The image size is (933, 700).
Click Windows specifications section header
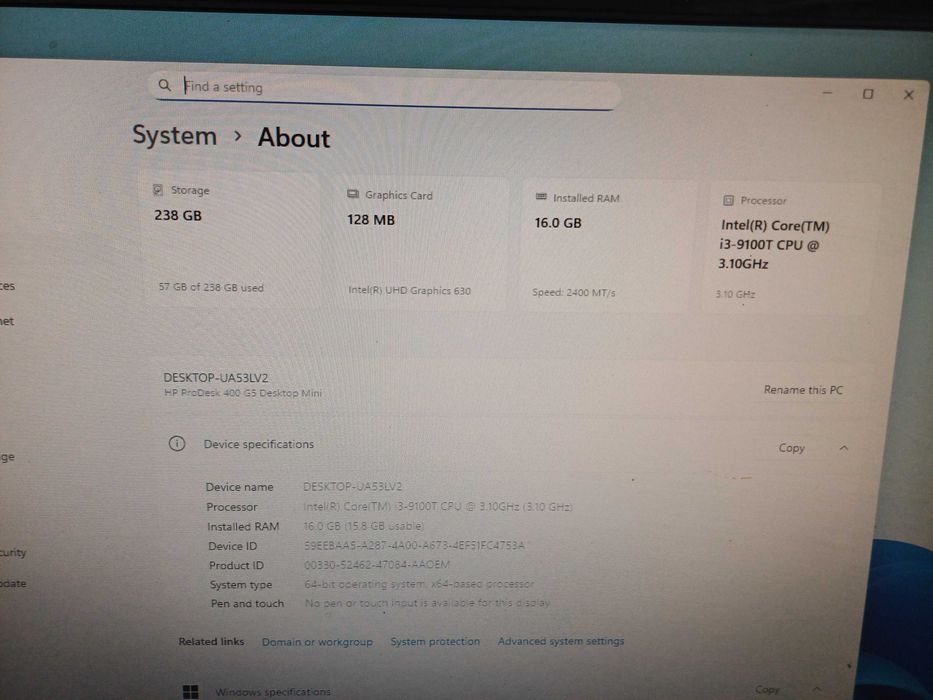(x=273, y=692)
